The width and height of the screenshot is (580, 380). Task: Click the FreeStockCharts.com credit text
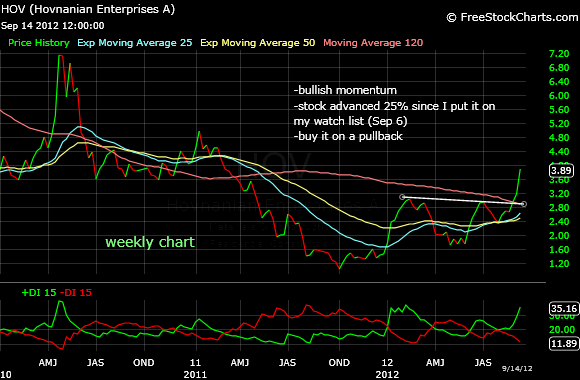pos(512,17)
